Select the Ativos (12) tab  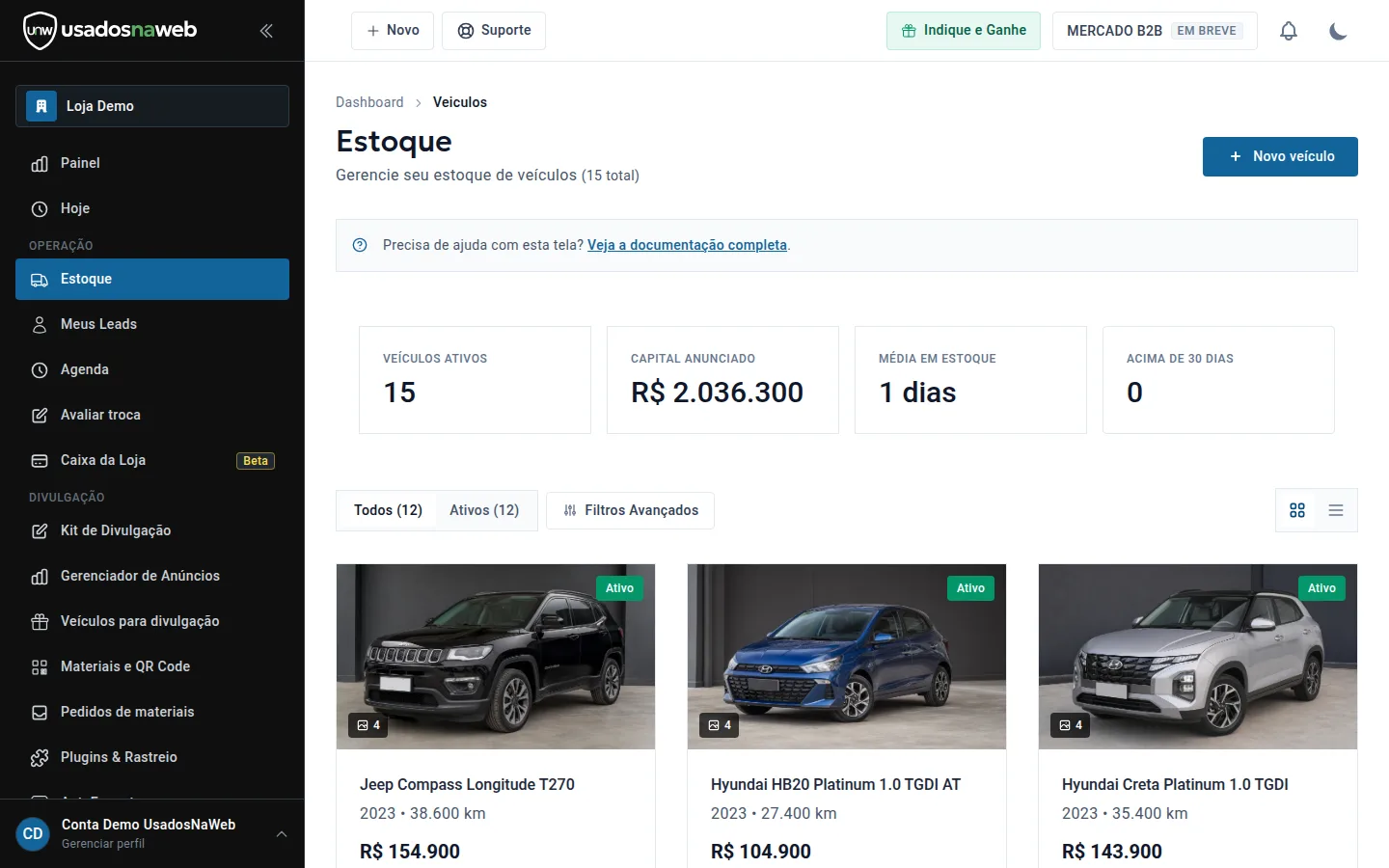coord(484,510)
